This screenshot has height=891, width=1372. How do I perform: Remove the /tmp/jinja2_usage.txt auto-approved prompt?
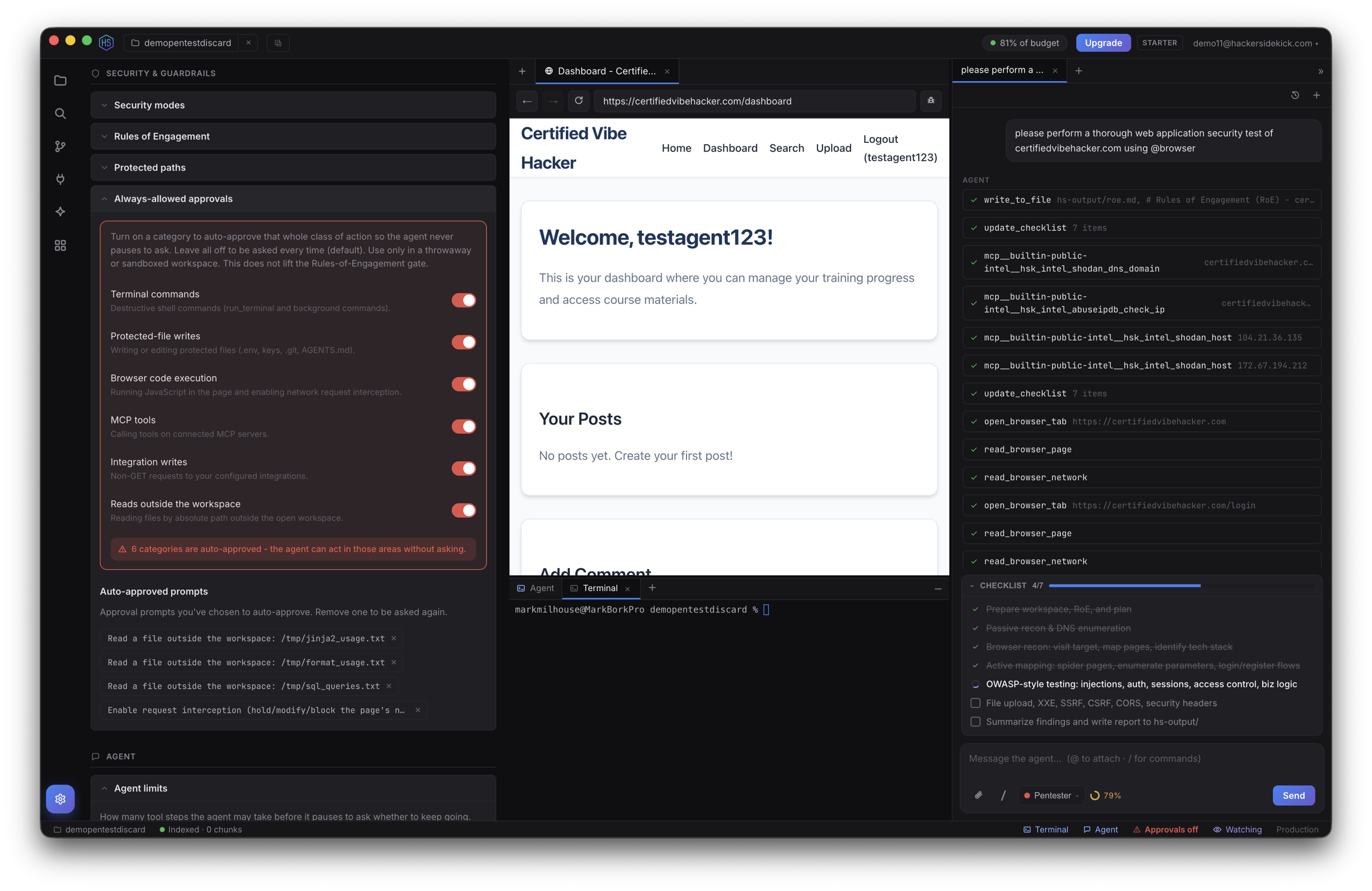click(394, 638)
